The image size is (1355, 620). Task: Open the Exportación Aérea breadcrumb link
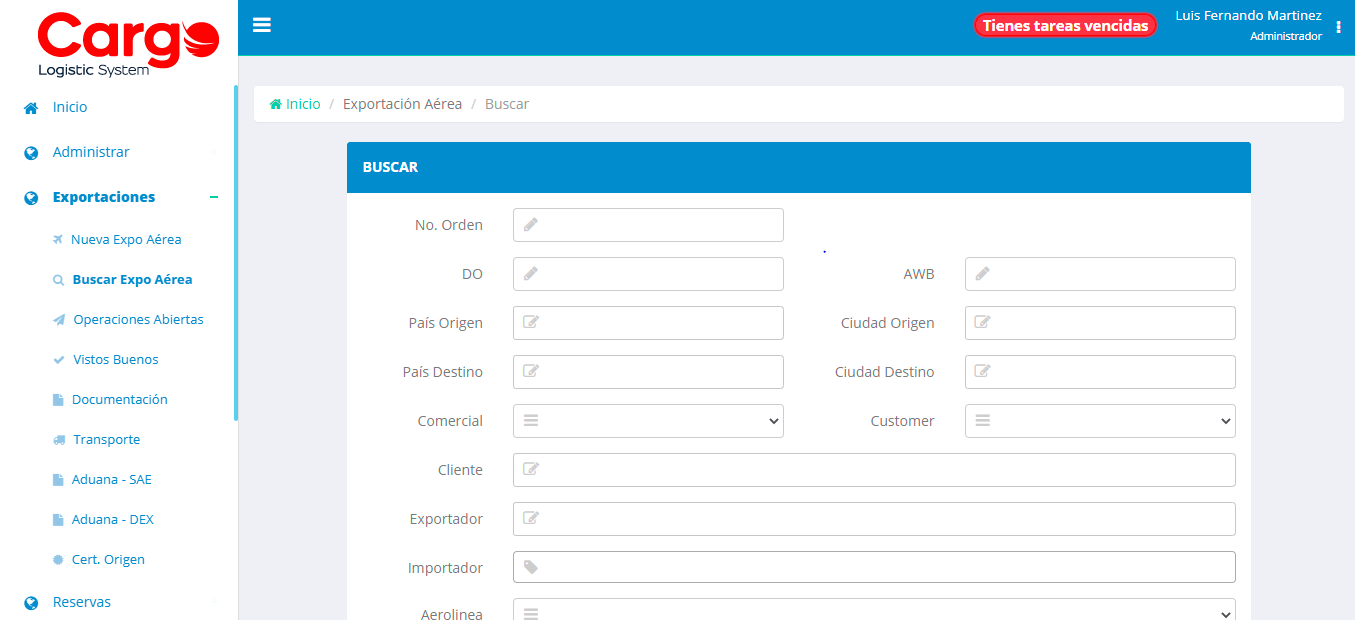[x=402, y=103]
